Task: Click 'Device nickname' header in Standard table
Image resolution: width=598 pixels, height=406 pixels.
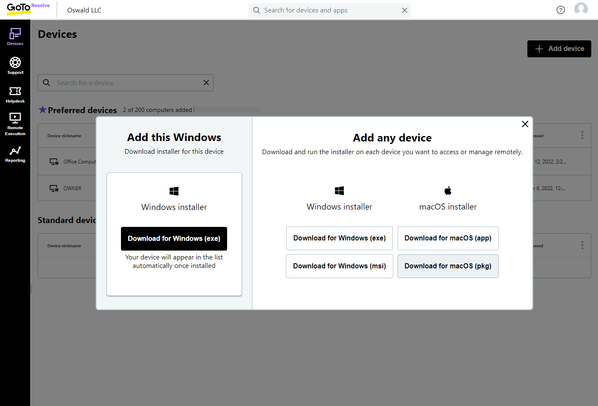Action: click(x=64, y=246)
